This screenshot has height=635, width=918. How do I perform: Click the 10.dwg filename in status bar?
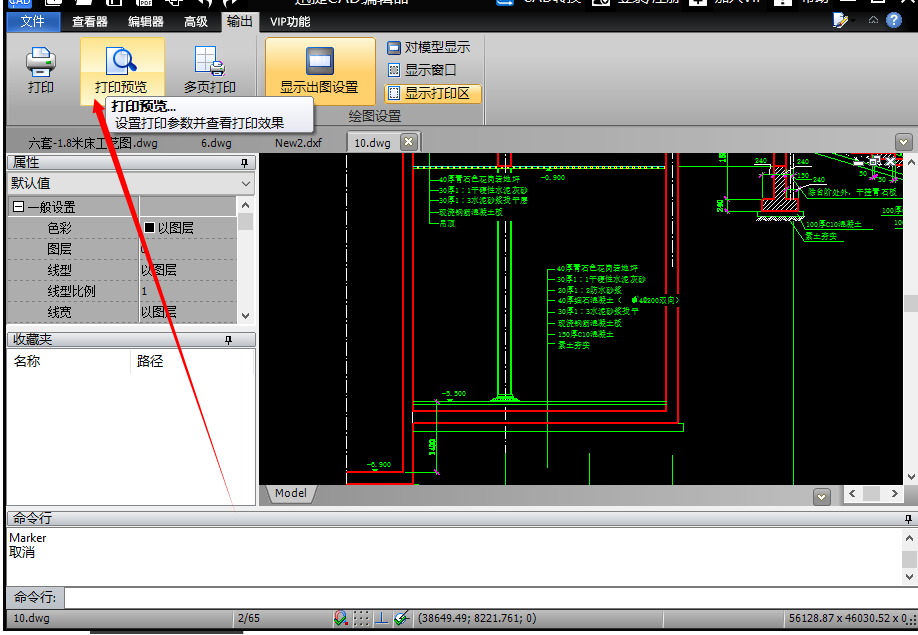pyautogui.click(x=32, y=618)
